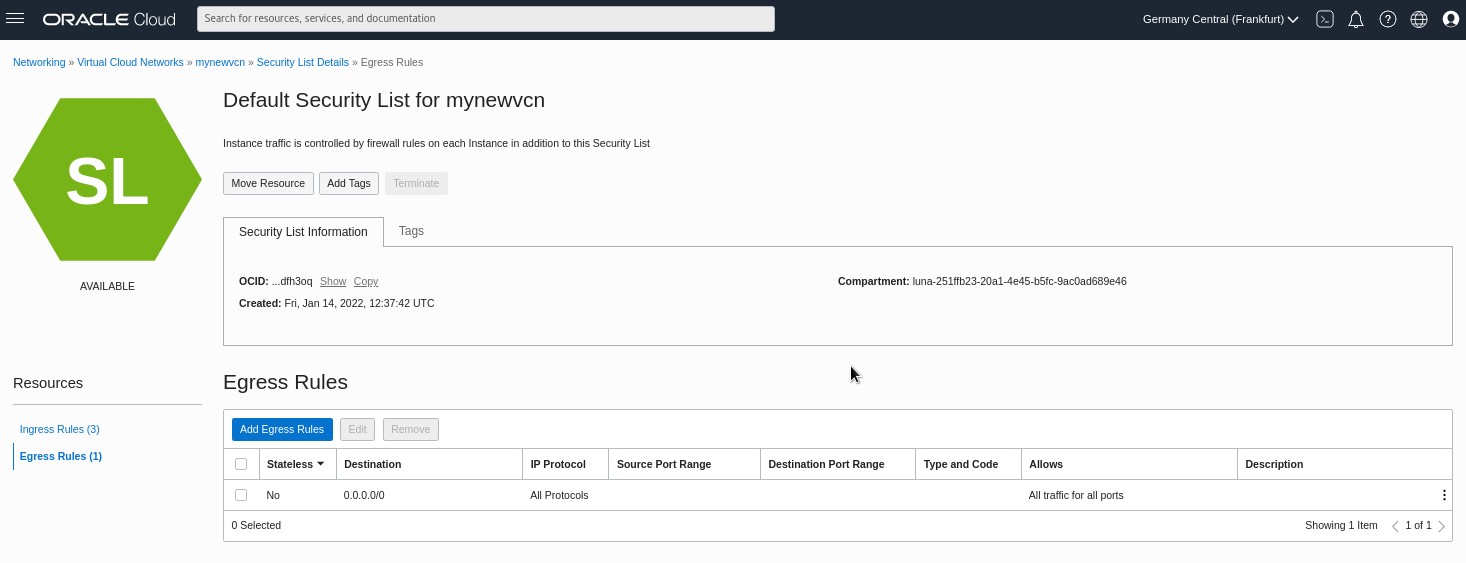
Task: Go to the Networking breadcrumb
Action: [x=39, y=62]
